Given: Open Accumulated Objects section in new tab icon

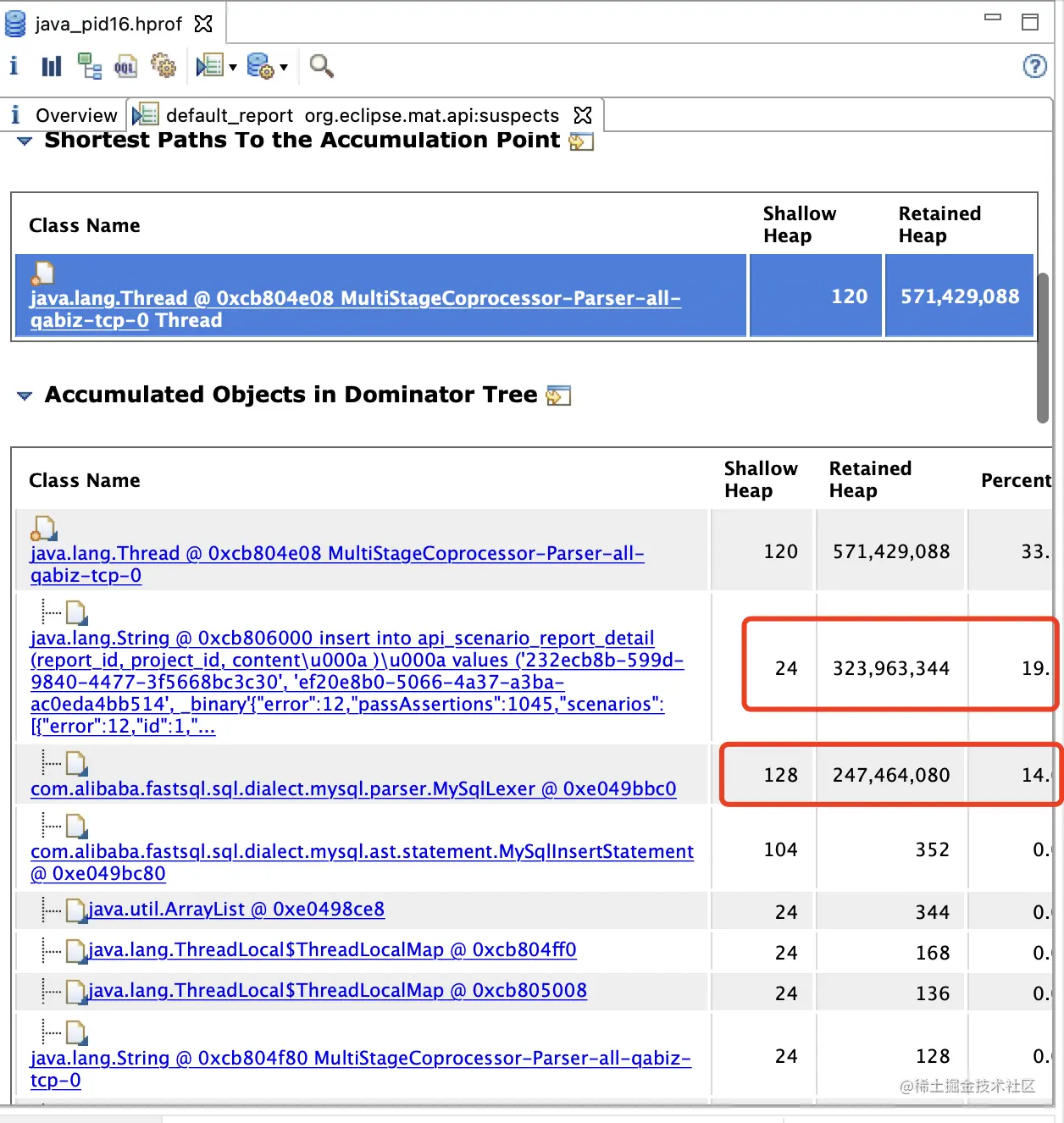Looking at the screenshot, I should [x=559, y=396].
